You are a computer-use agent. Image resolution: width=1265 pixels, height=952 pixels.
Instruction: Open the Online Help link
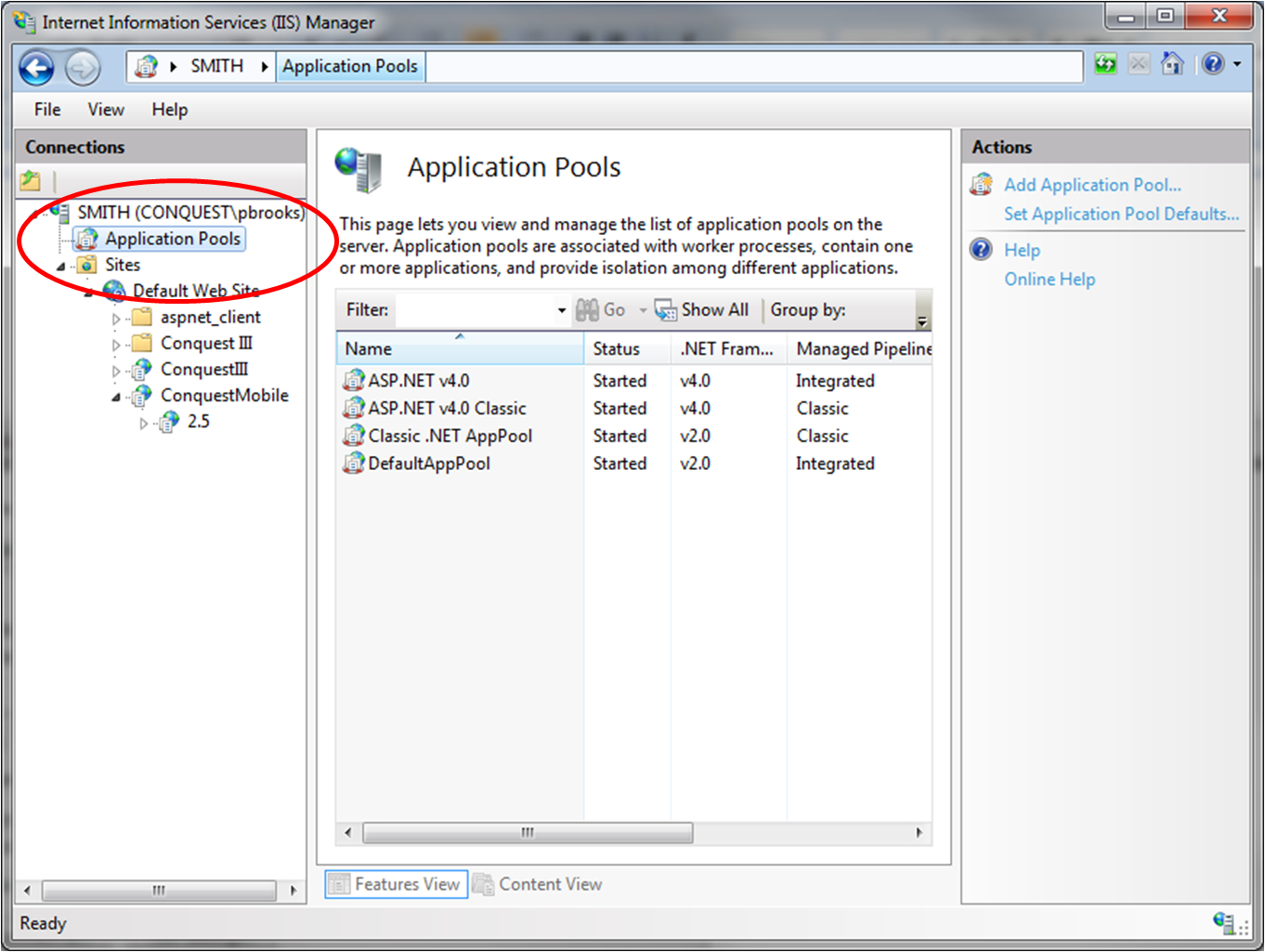coord(1050,279)
